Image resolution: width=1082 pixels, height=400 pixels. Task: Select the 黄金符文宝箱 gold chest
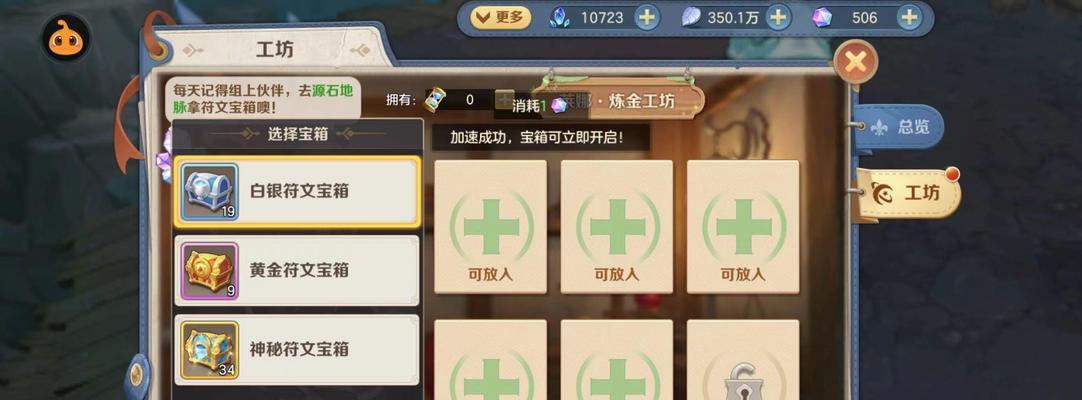(x=297, y=270)
